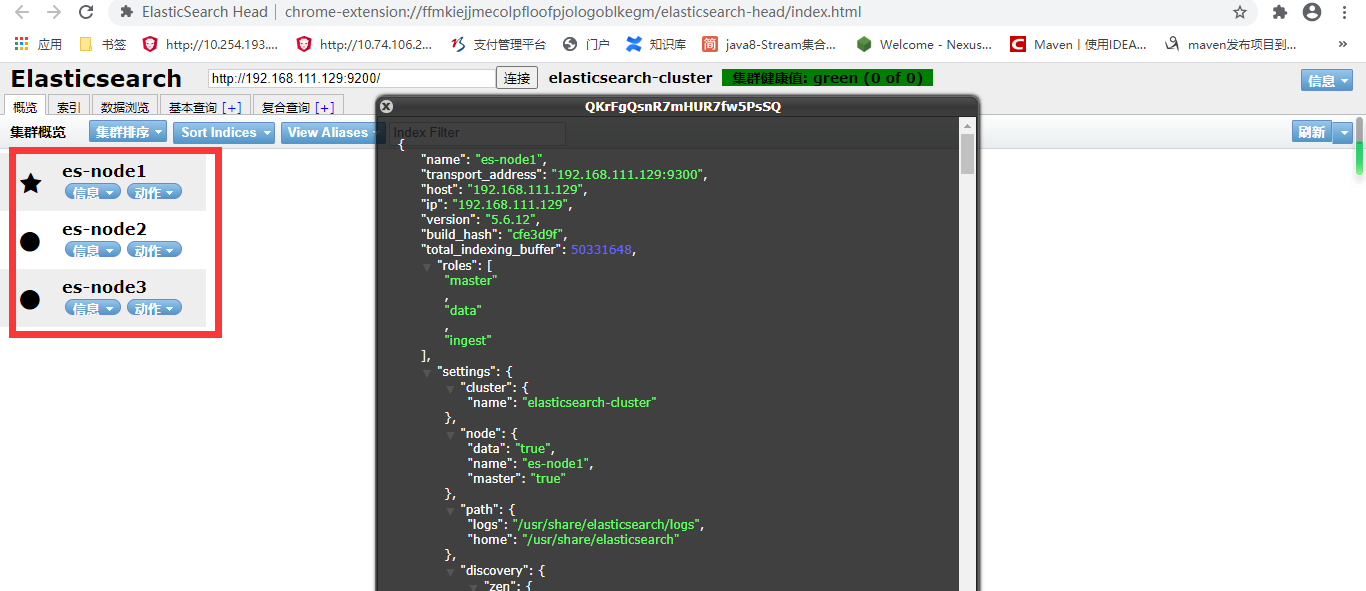Open the View Aliases dropdown
The image size is (1366, 591).
point(331,132)
